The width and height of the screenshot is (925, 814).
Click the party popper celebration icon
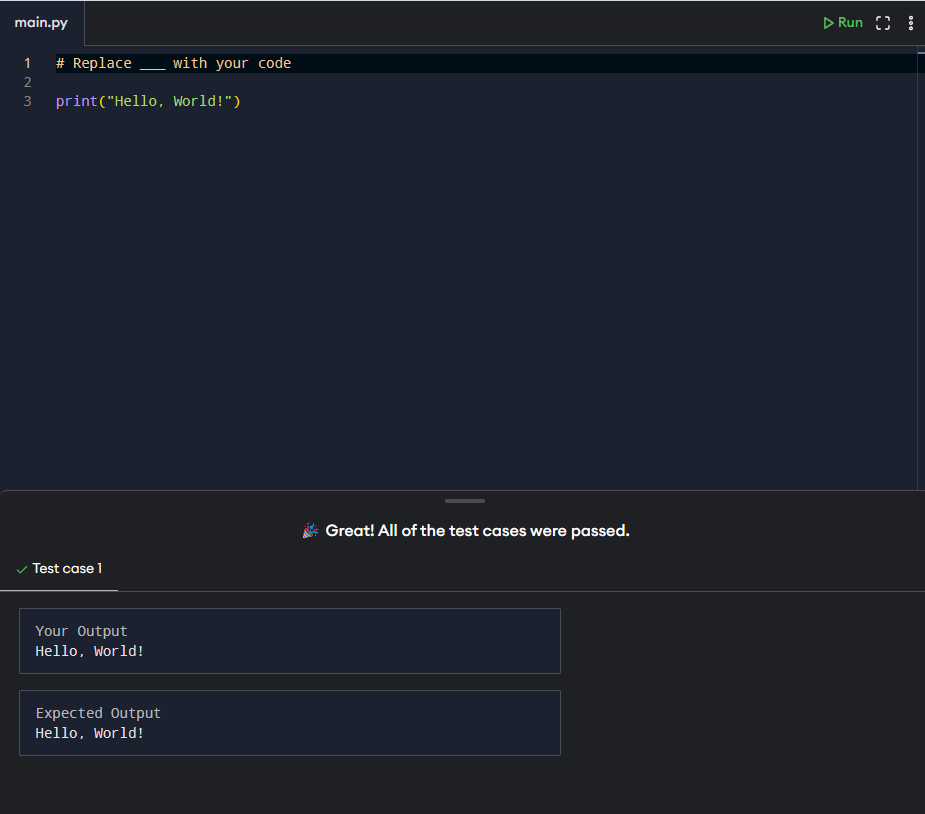tap(310, 531)
